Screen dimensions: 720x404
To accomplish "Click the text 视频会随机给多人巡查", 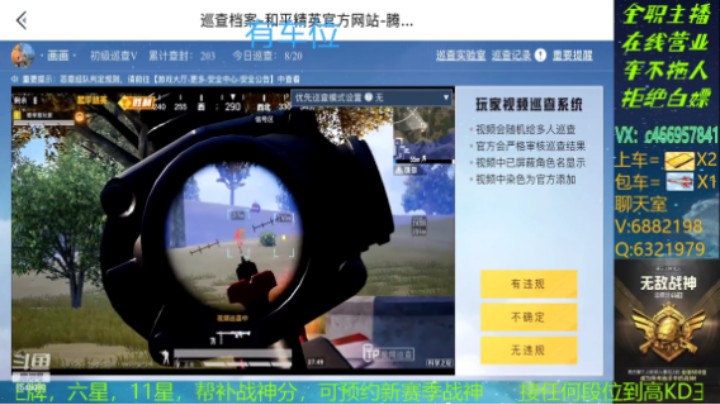I will [x=525, y=129].
